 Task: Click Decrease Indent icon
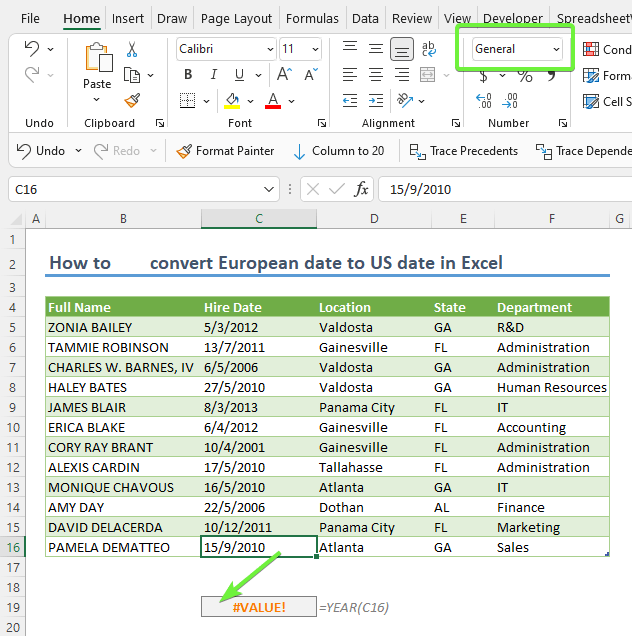[x=350, y=101]
